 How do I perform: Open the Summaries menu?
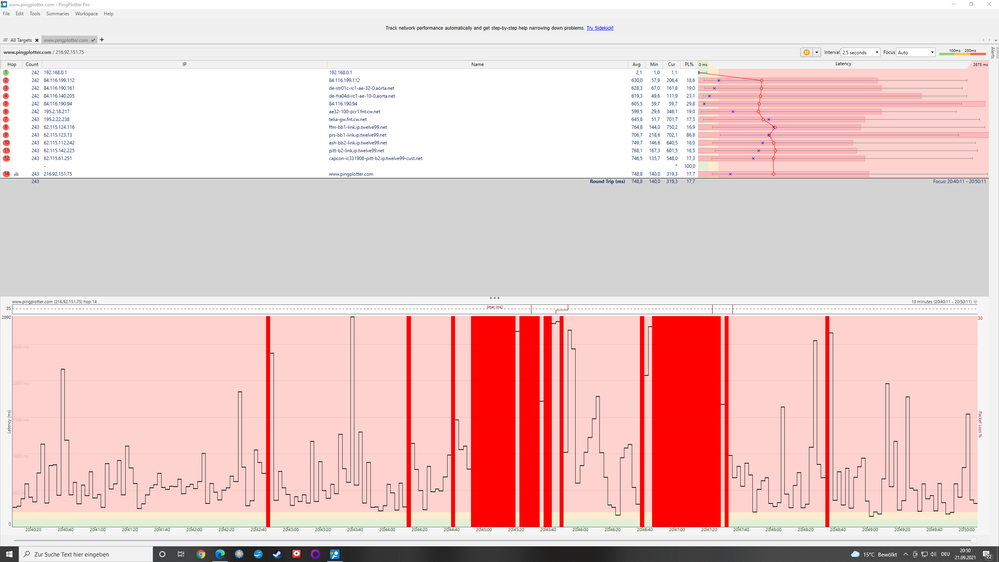click(57, 14)
